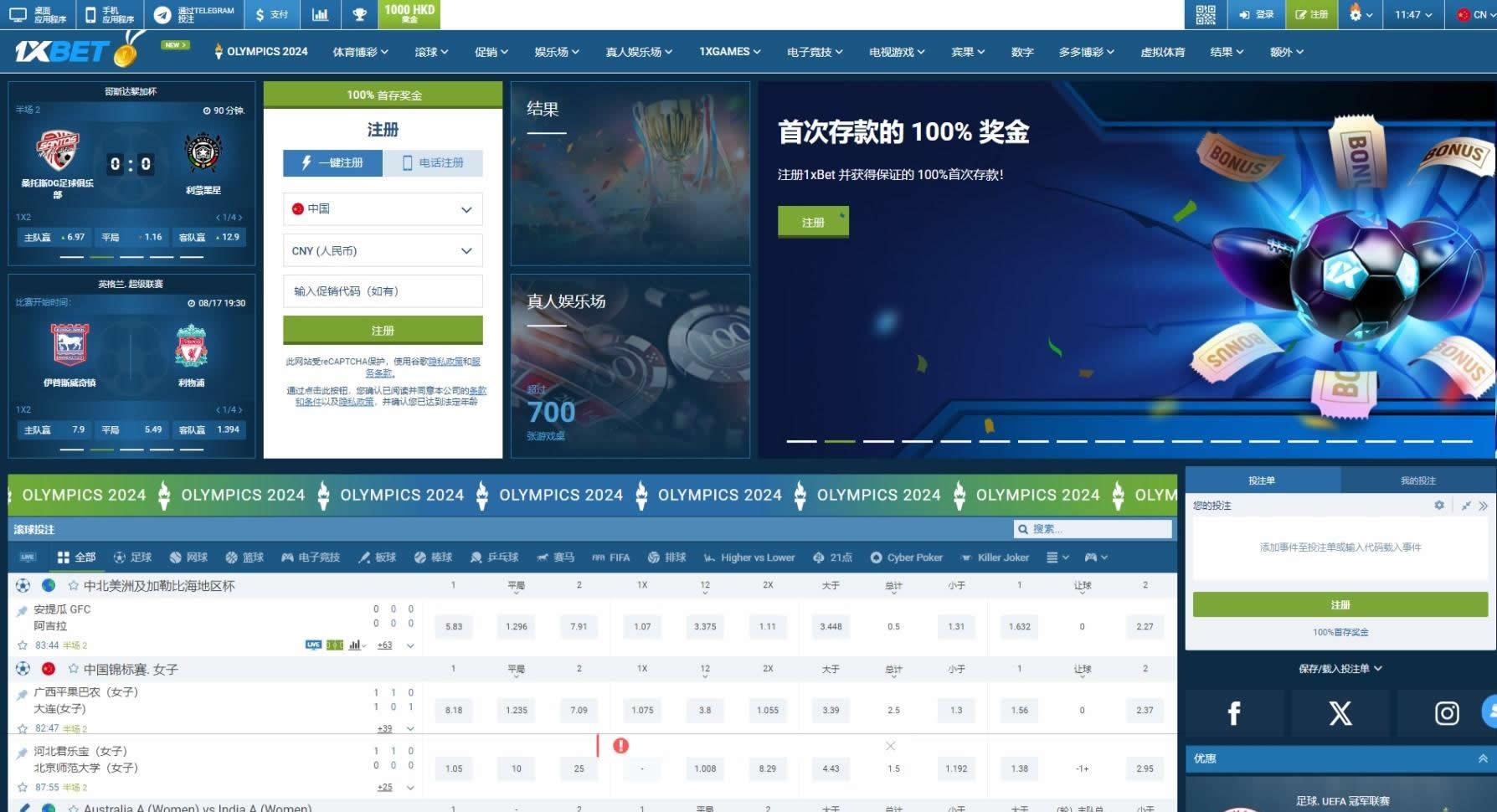Open match statistics chart for 安提瓜 GFC
The width and height of the screenshot is (1497, 812).
click(x=355, y=645)
